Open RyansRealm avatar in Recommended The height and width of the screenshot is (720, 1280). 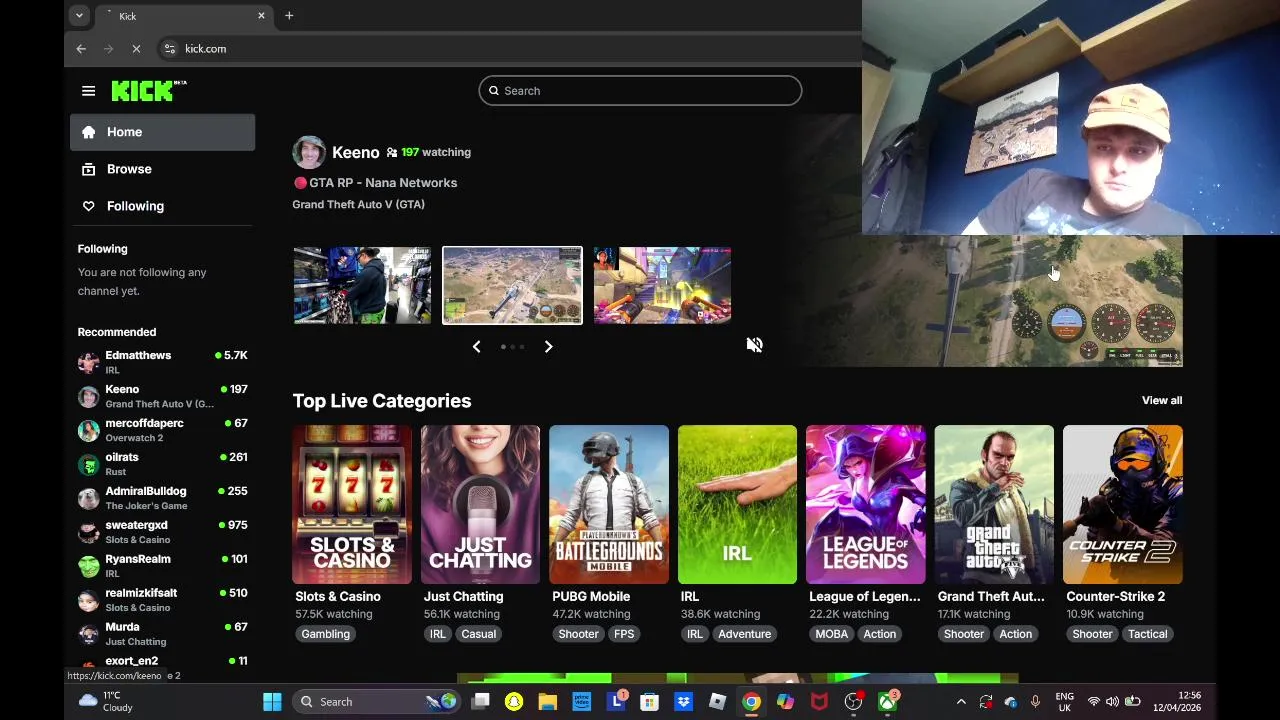pos(89,566)
